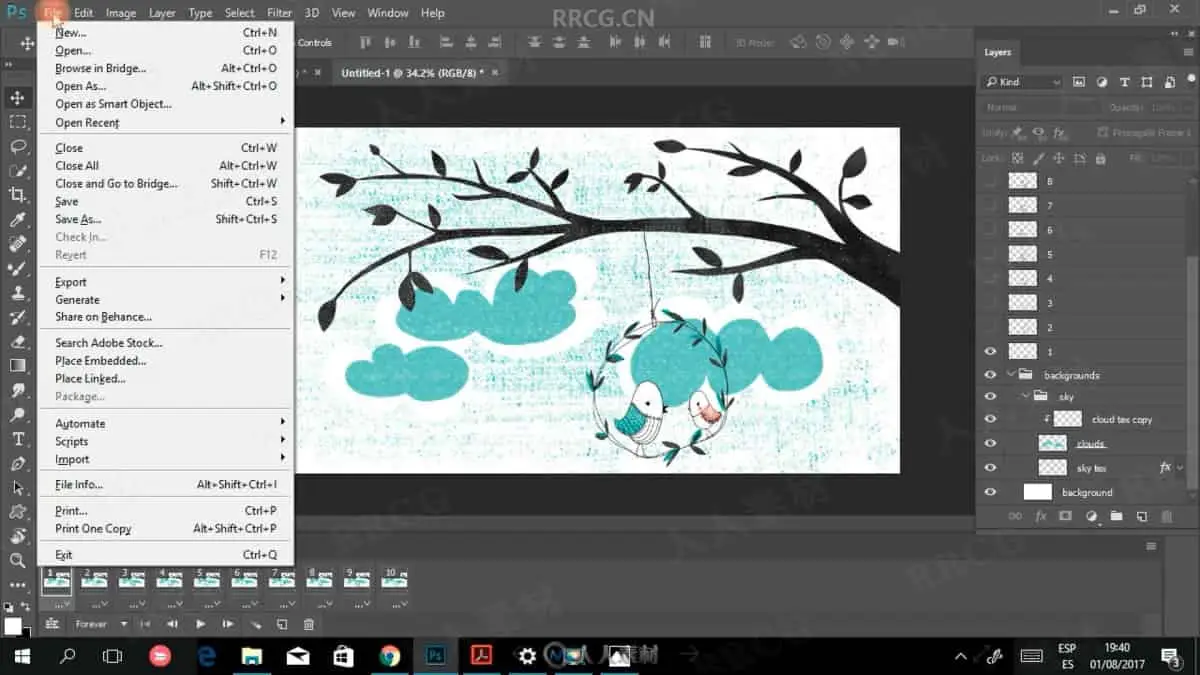The image size is (1200, 675).
Task: Select the Horizontal Type tool
Action: [17, 440]
